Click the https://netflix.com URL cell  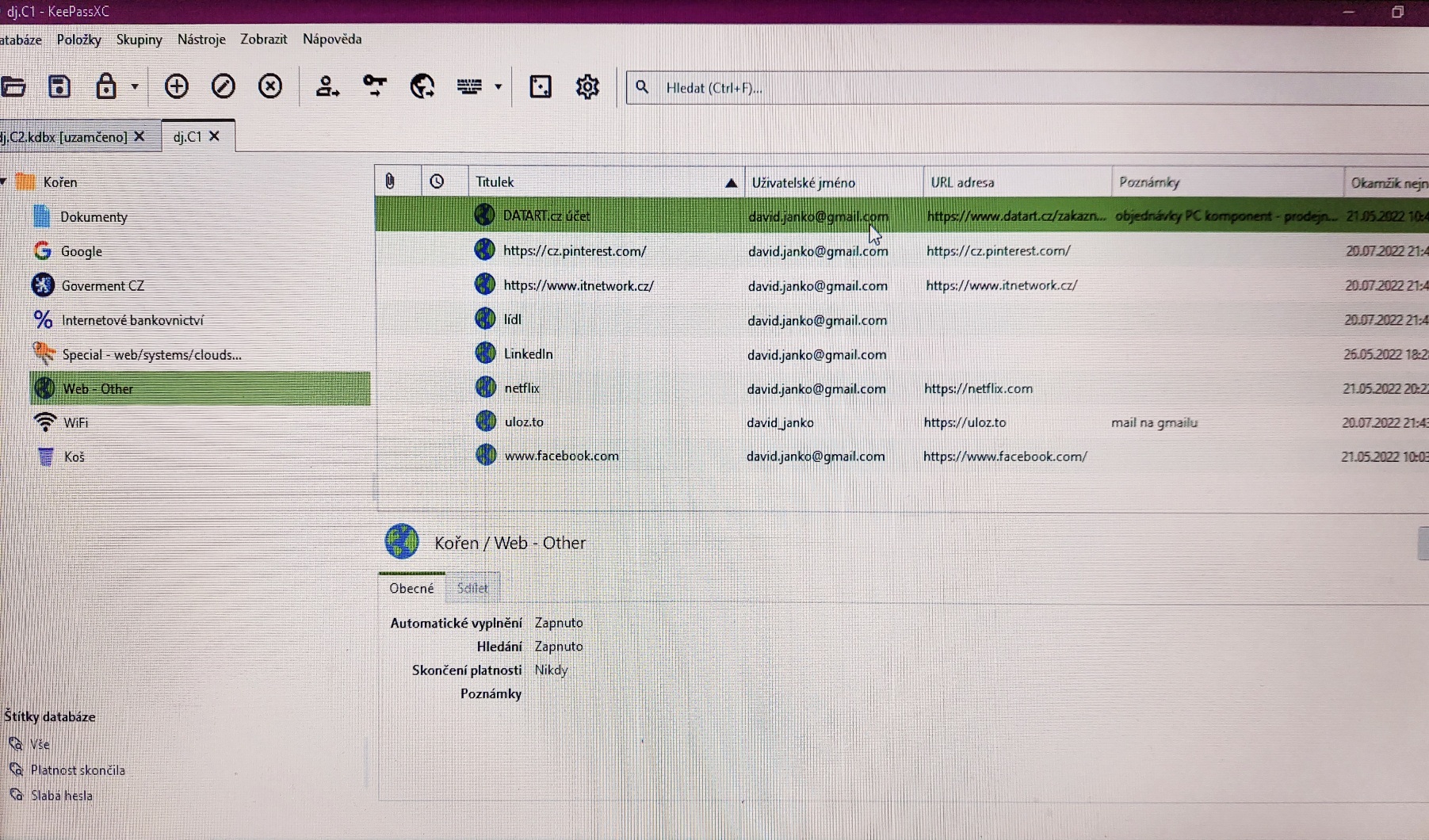point(978,389)
